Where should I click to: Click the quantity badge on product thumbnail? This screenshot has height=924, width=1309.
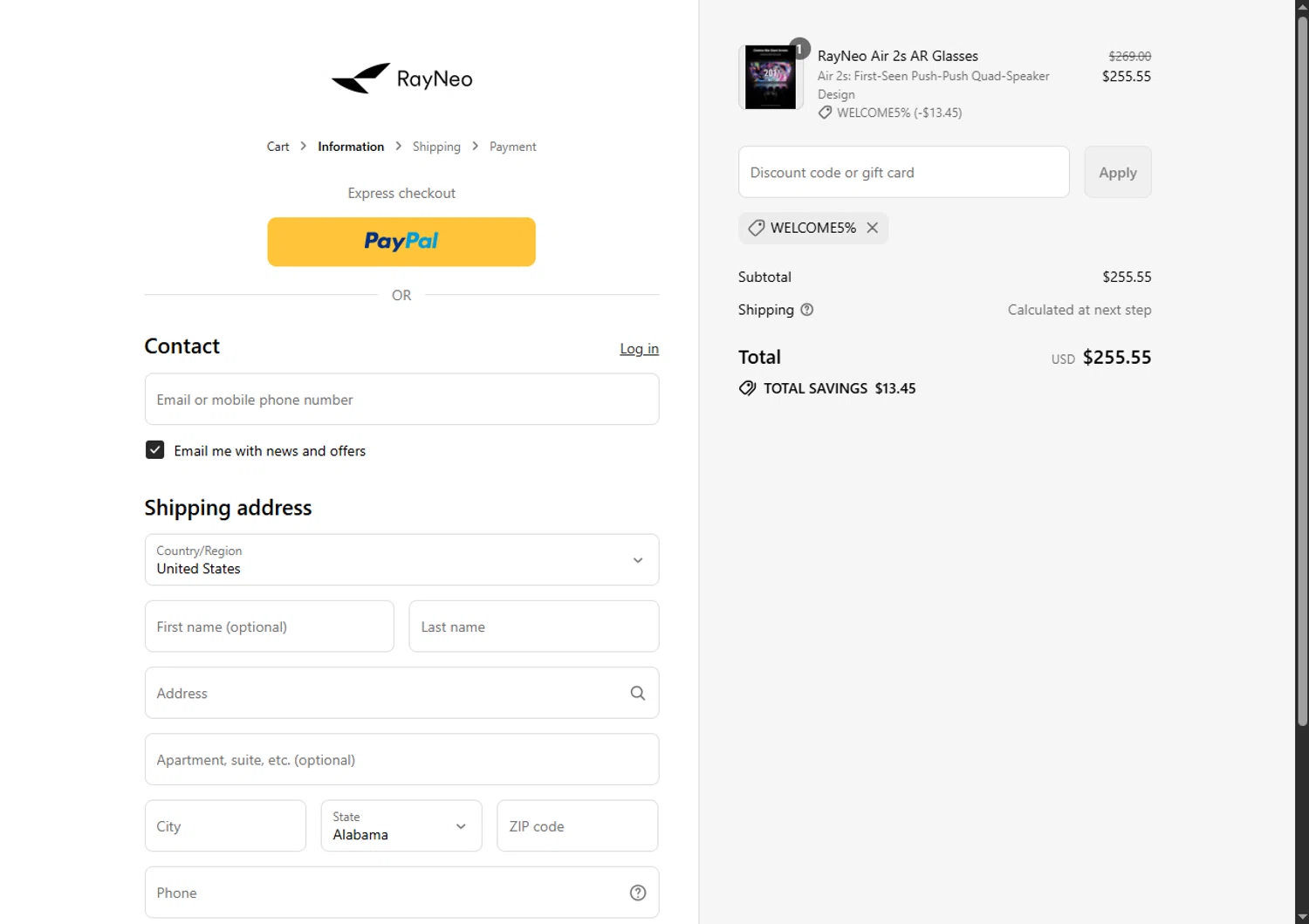799,49
